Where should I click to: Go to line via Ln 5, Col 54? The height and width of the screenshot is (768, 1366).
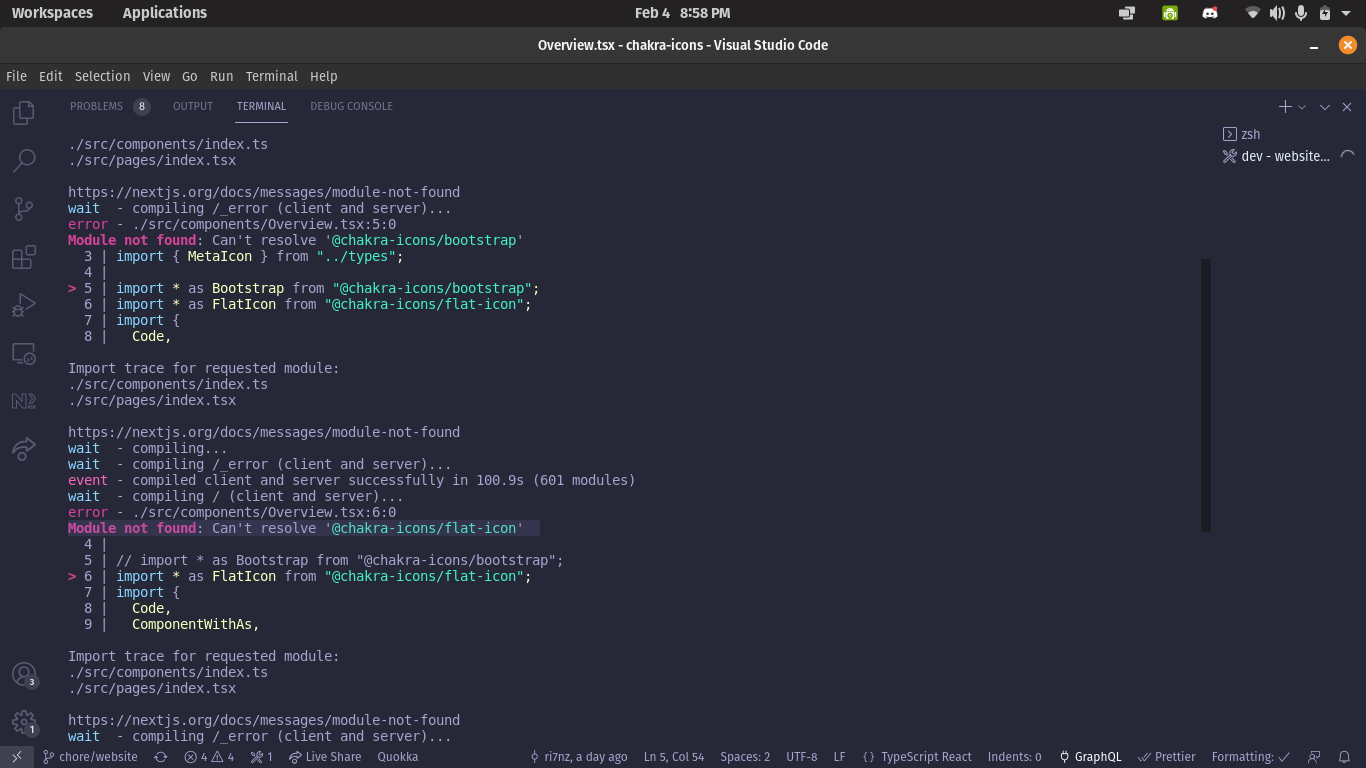(674, 757)
